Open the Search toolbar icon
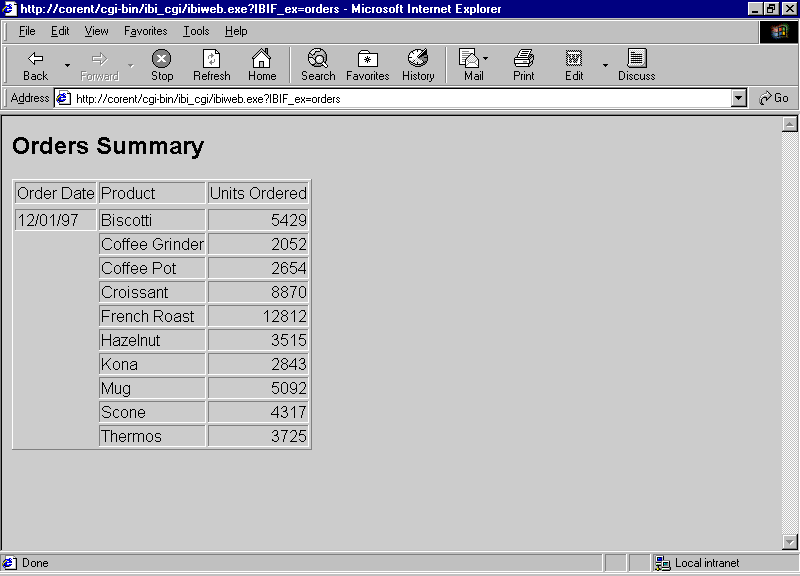Screen dimensions: 800x576 tap(318, 59)
